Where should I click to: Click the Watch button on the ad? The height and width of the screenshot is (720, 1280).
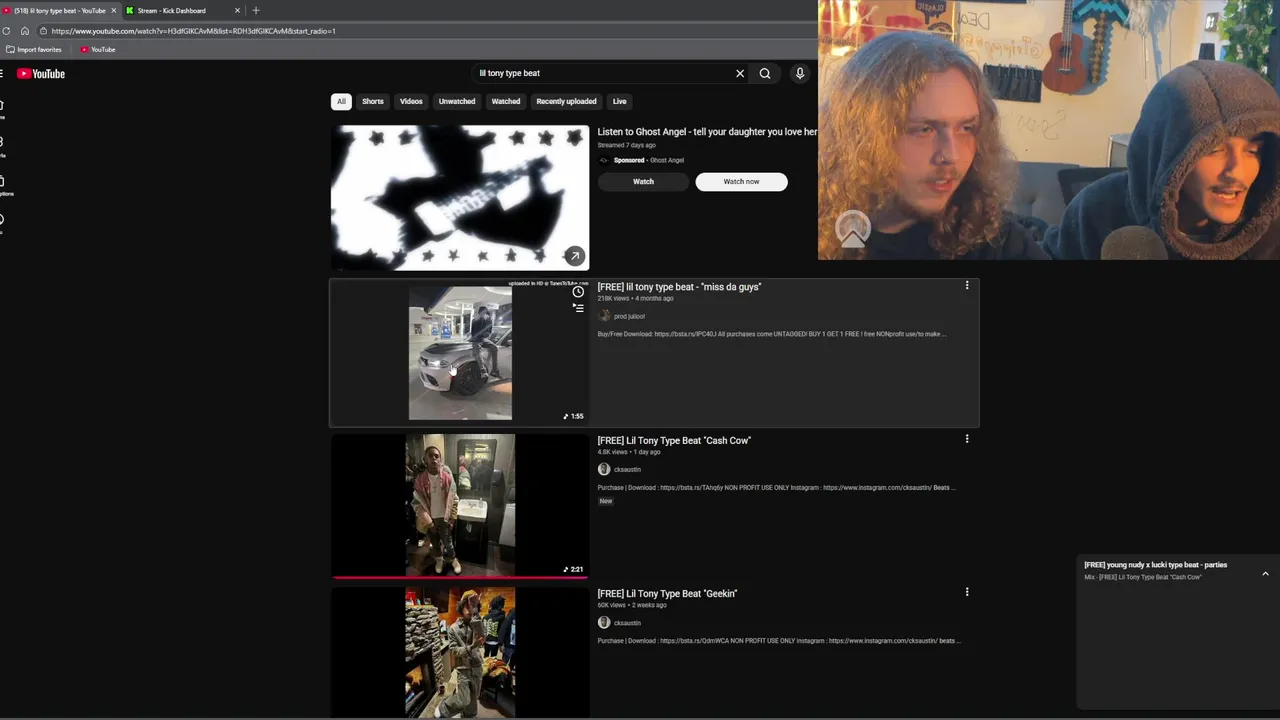click(x=643, y=181)
